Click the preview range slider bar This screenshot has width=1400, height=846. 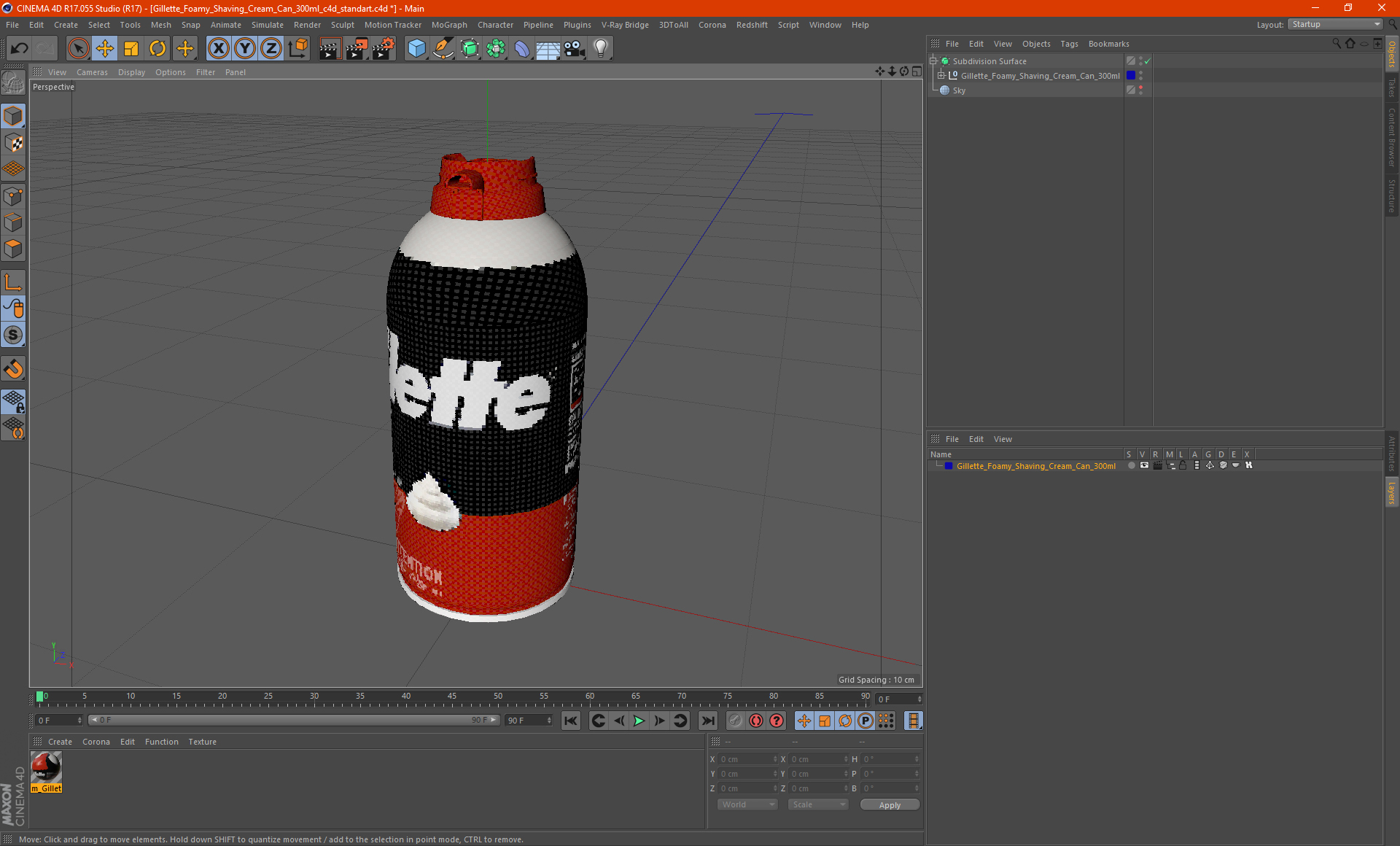294,720
